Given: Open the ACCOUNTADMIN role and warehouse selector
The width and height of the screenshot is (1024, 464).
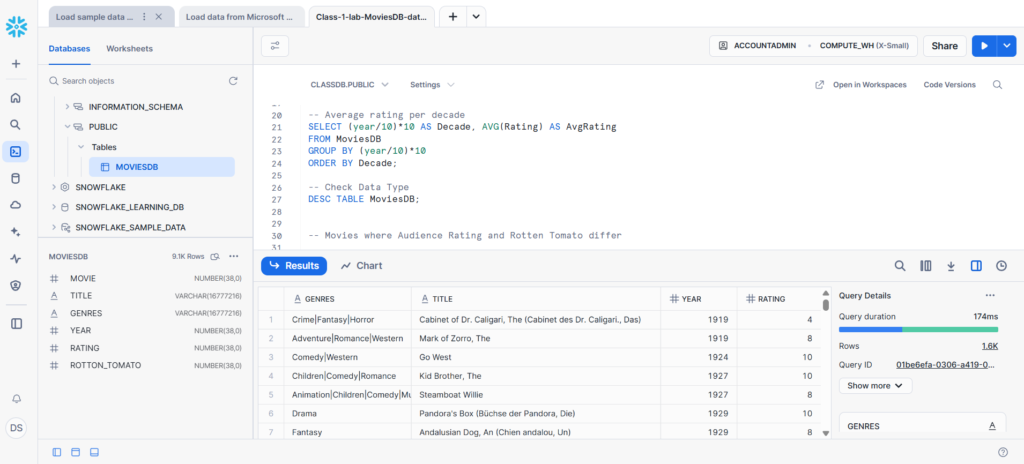Looking at the screenshot, I should [x=813, y=46].
